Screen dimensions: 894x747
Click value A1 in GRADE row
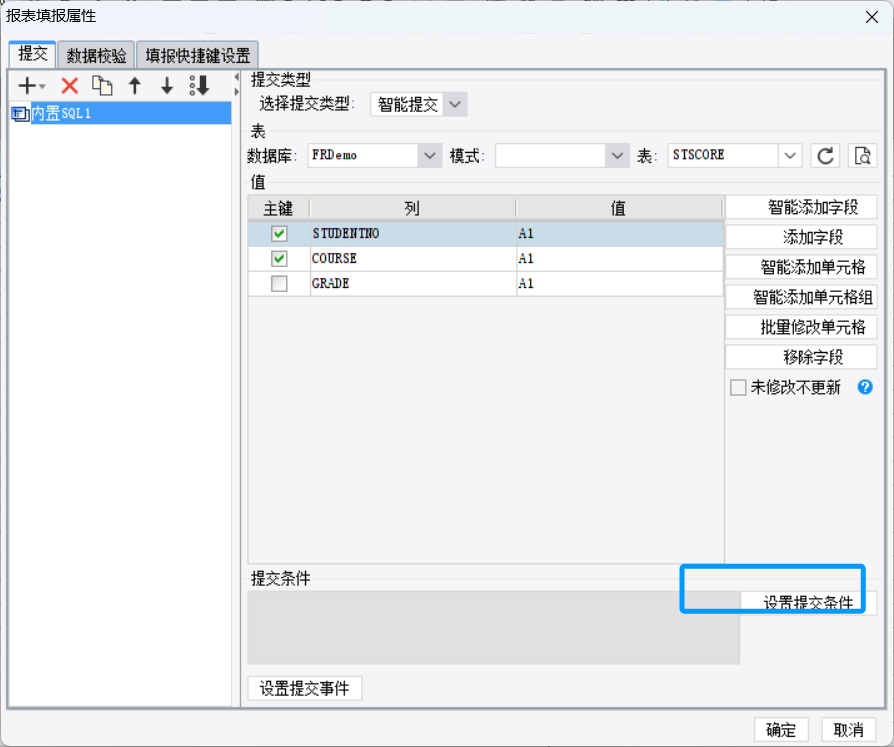[x=620, y=283]
